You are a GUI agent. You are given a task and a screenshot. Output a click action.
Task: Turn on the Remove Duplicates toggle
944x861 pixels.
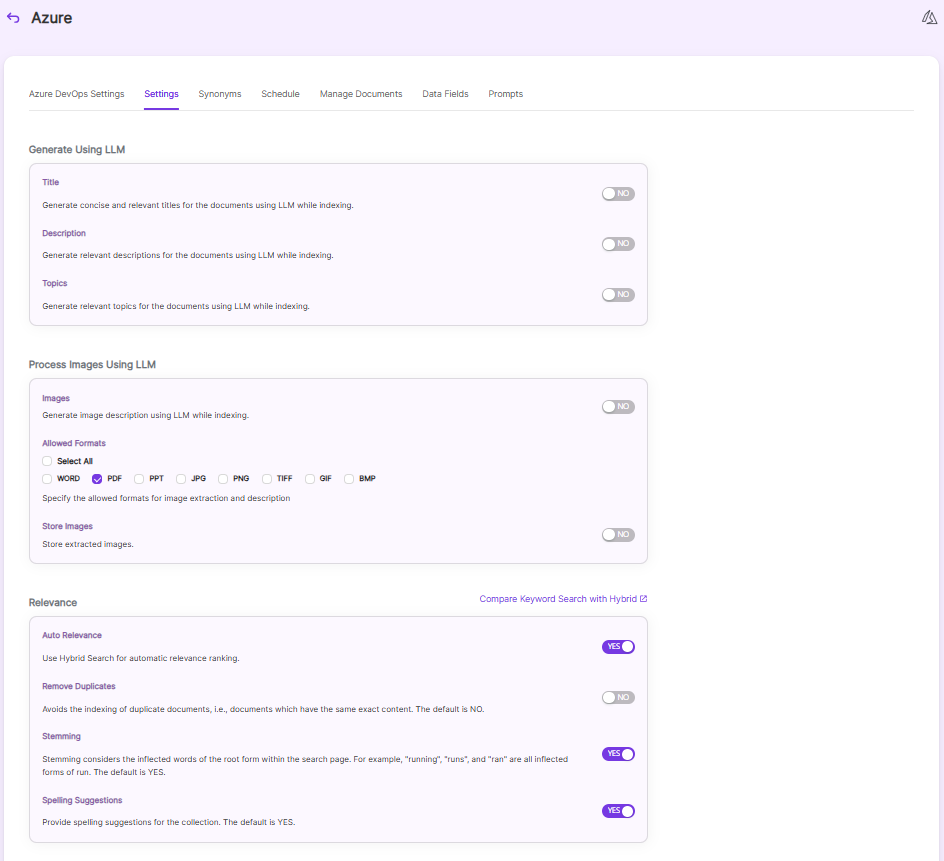coord(618,697)
